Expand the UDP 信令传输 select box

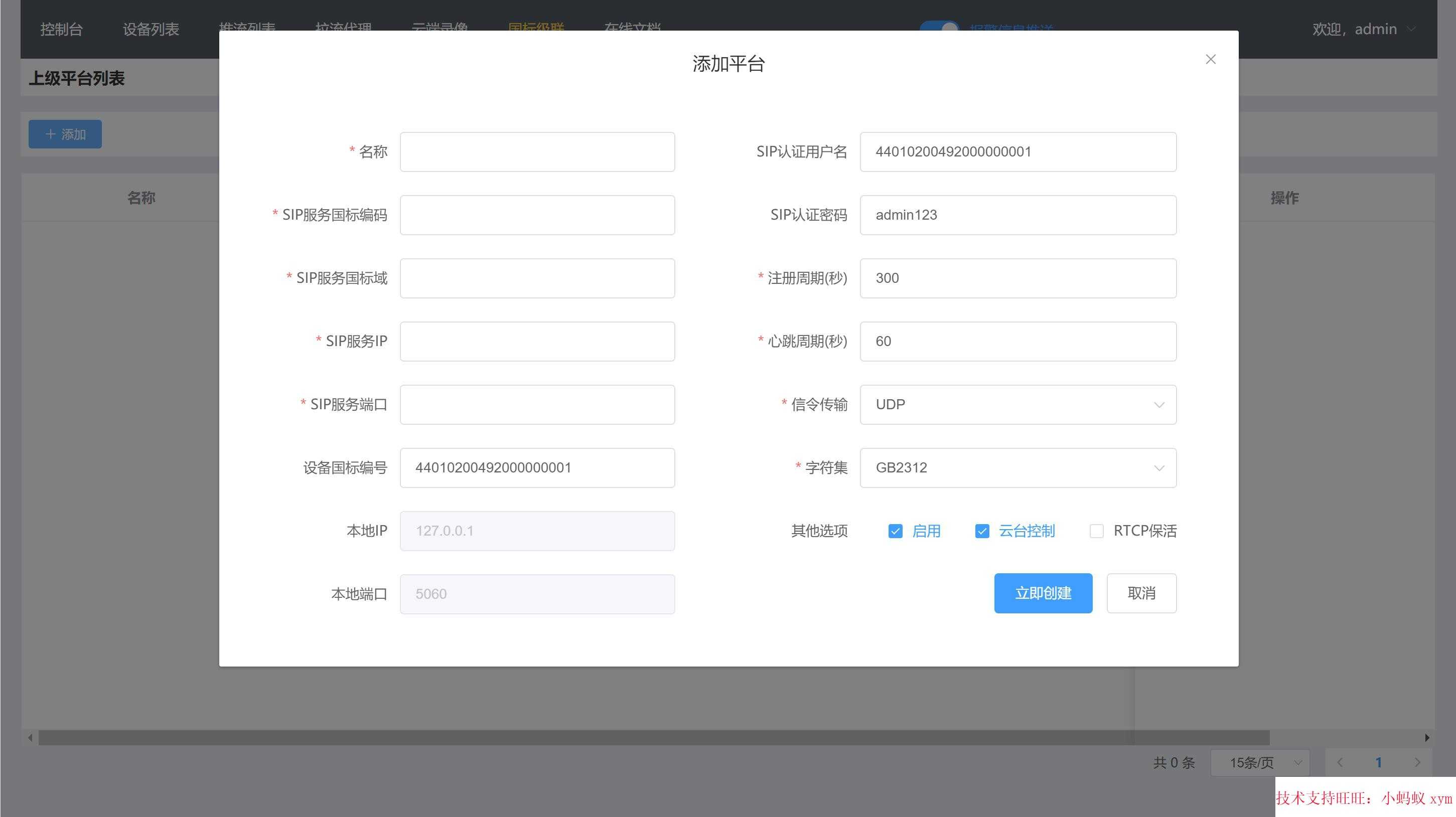(x=1006, y=405)
